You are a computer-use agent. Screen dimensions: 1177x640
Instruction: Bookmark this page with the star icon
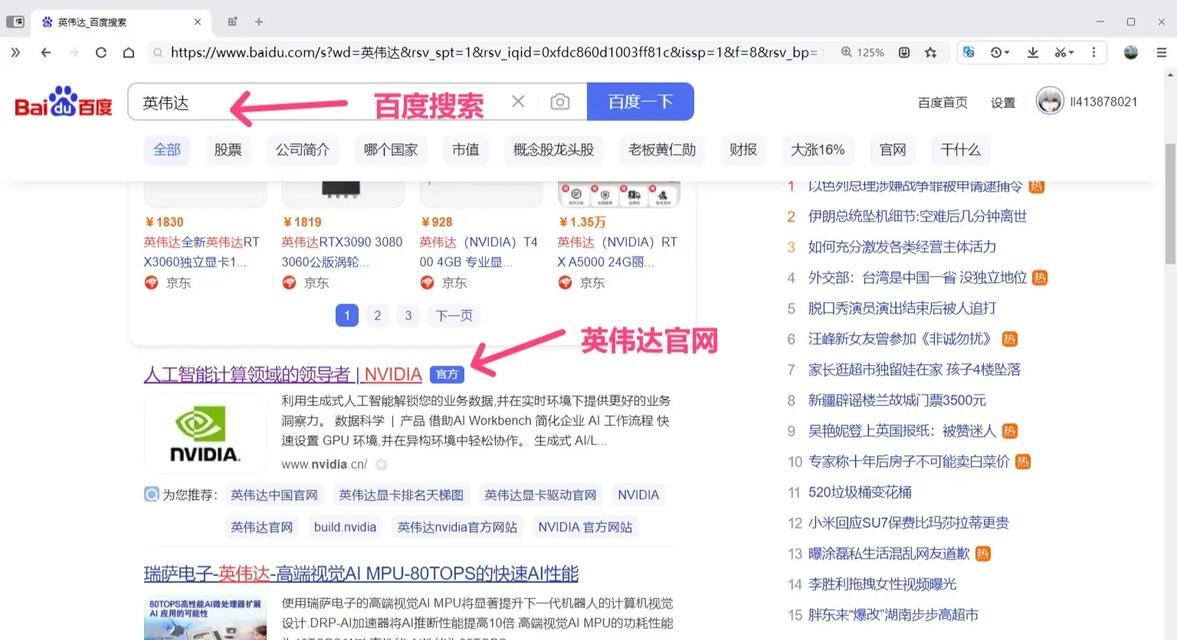[931, 53]
